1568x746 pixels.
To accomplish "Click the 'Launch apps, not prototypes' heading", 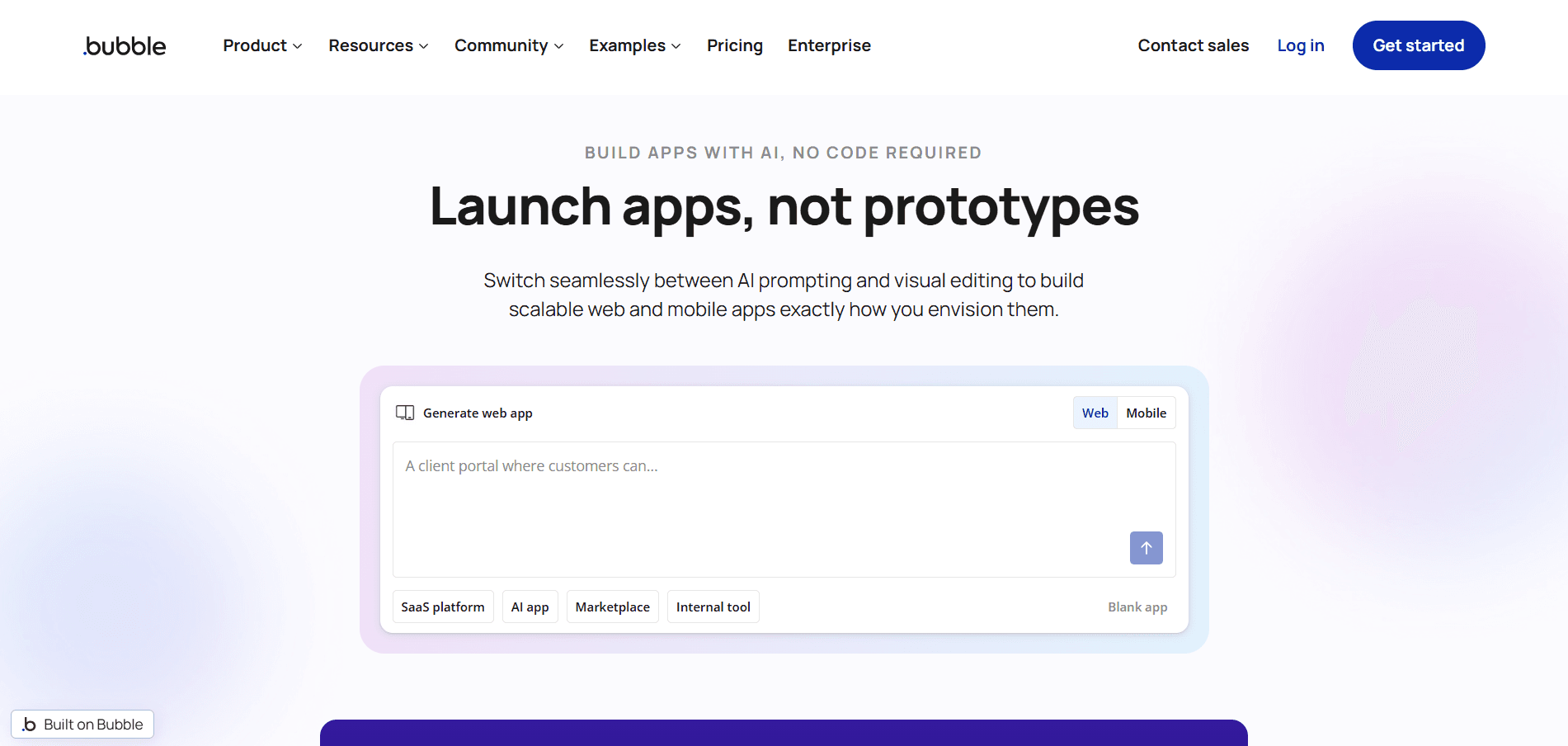I will point(784,206).
